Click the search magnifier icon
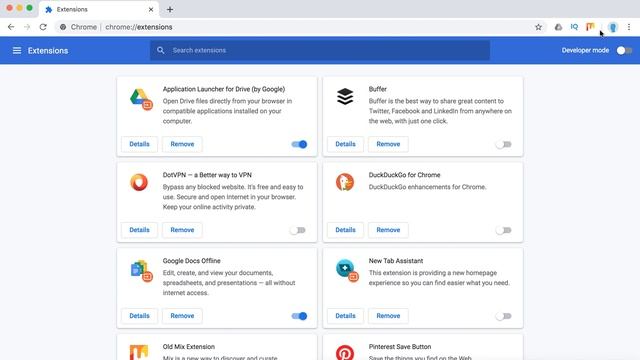 (160, 50)
